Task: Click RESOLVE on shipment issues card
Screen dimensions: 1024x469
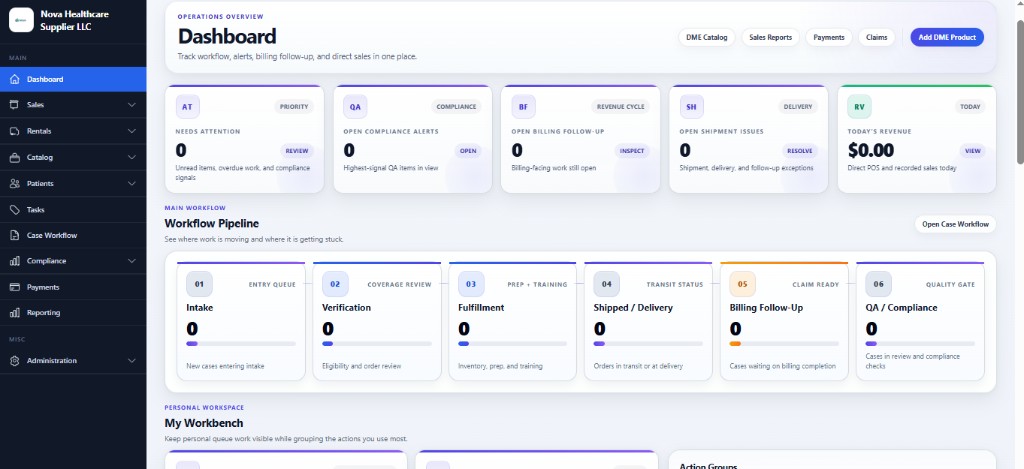Action: pyautogui.click(x=799, y=151)
